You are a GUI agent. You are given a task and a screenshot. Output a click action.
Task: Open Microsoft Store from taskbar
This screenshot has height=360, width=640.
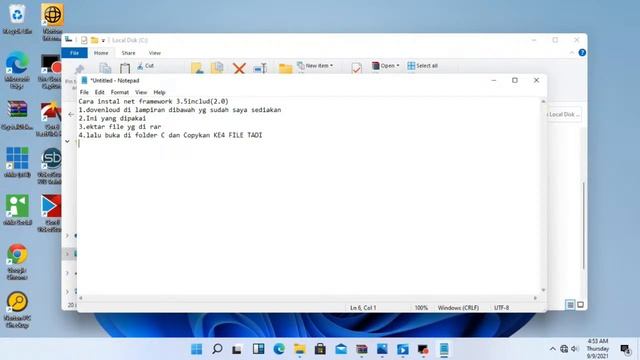[320, 349]
